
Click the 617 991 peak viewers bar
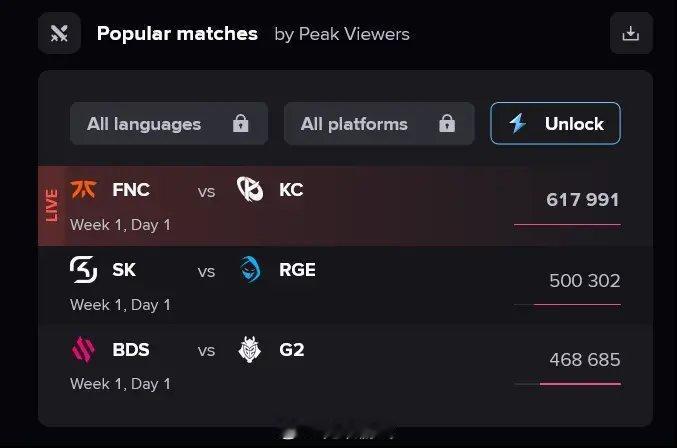coord(567,224)
